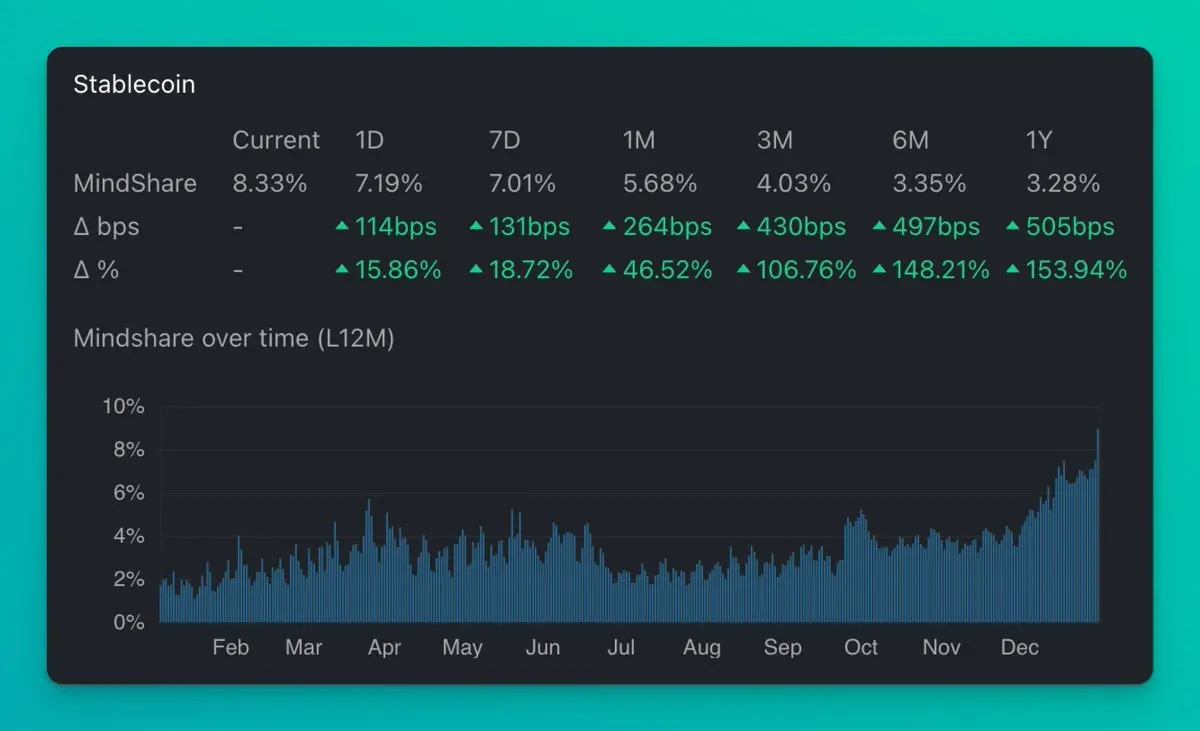Click the Nov x-axis label

pyautogui.click(x=941, y=647)
